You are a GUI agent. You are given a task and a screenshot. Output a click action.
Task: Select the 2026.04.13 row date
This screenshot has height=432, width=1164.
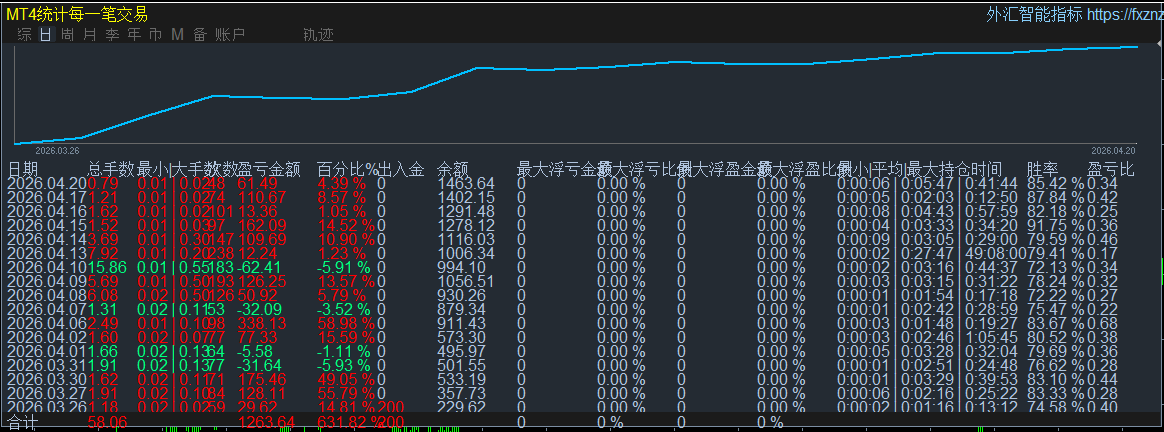pyautogui.click(x=47, y=254)
